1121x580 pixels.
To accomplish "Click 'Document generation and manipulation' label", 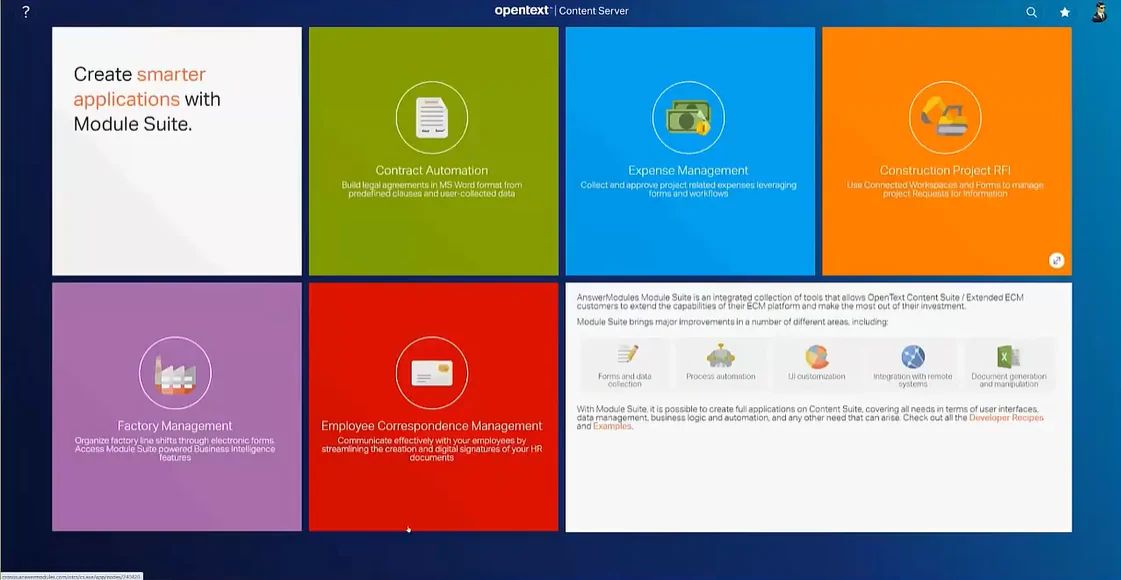I will [1009, 380].
